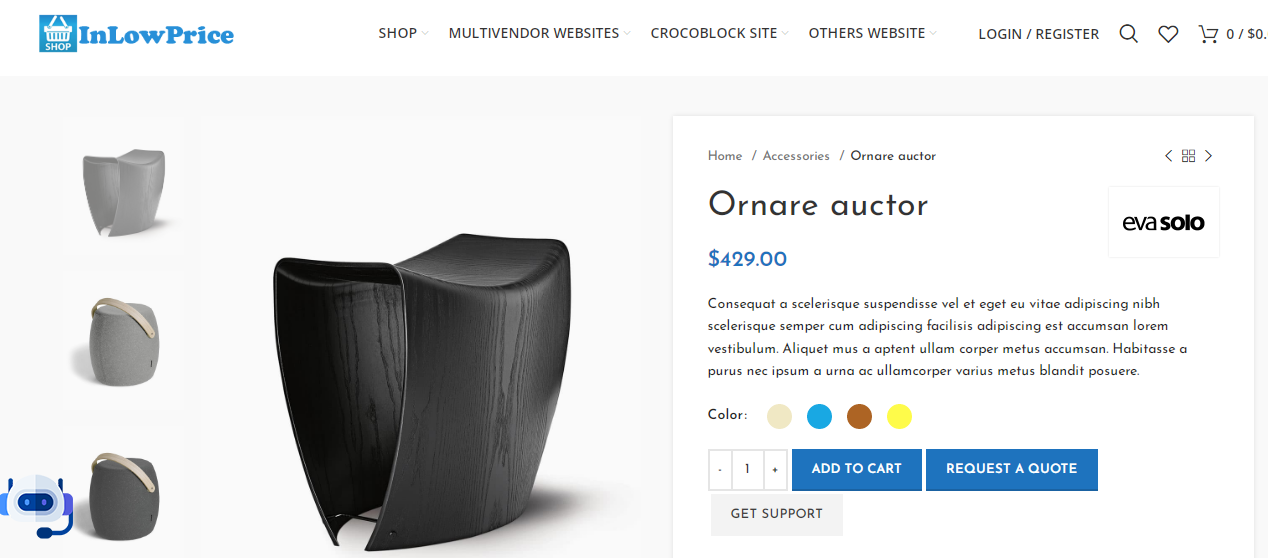Increase quantity with the plus button
The width and height of the screenshot is (1268, 558).
[x=774, y=470]
